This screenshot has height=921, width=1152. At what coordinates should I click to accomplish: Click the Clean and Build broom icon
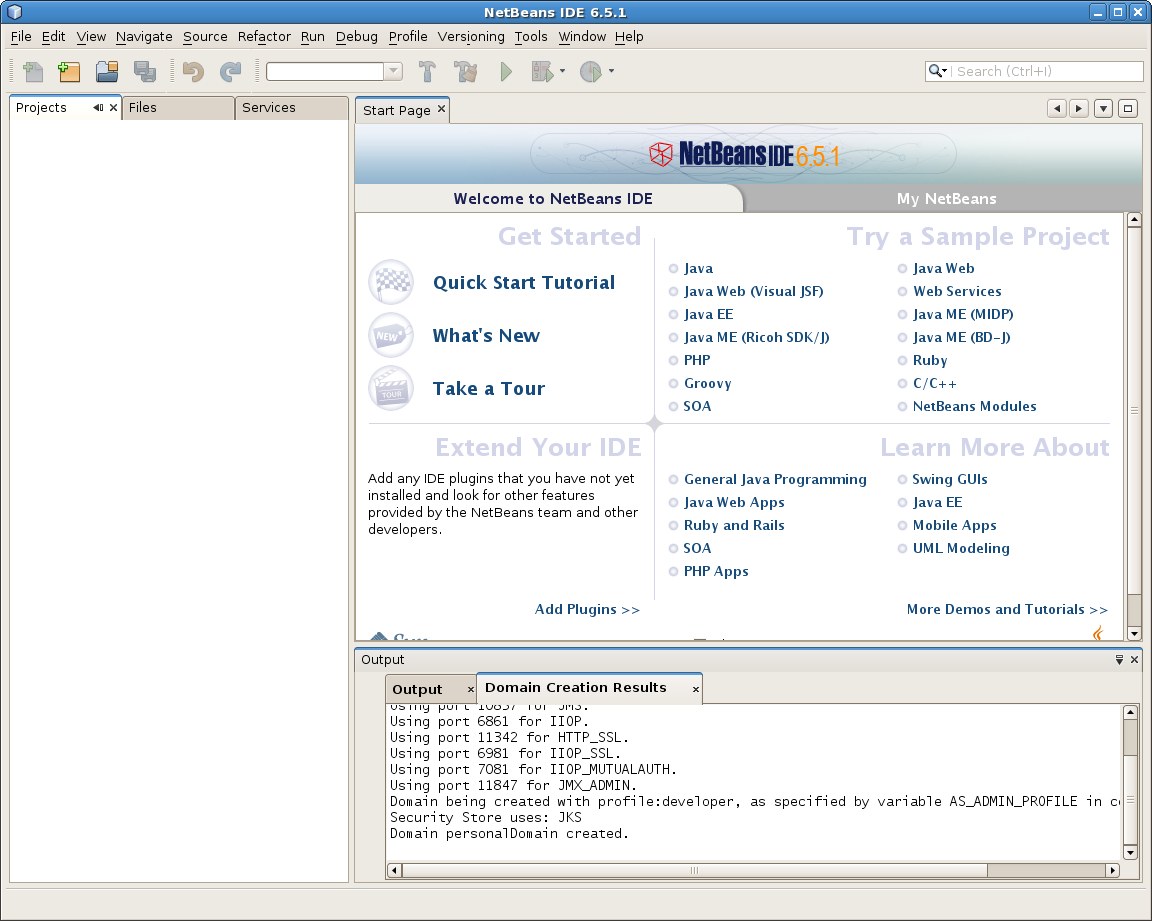pos(466,71)
